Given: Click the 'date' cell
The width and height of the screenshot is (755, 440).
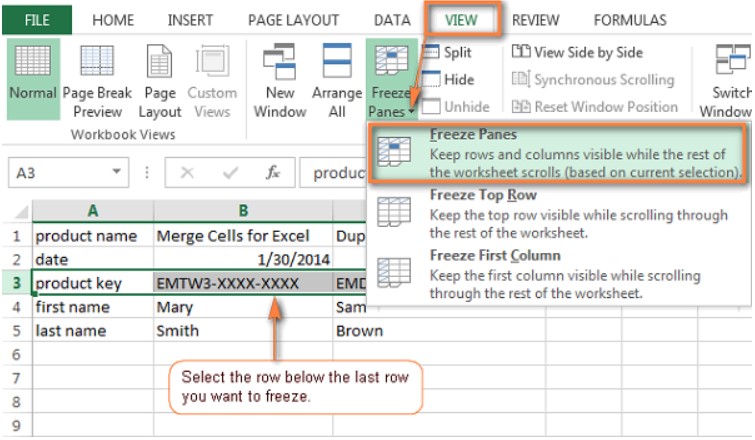Looking at the screenshot, I should pyautogui.click(x=93, y=259).
